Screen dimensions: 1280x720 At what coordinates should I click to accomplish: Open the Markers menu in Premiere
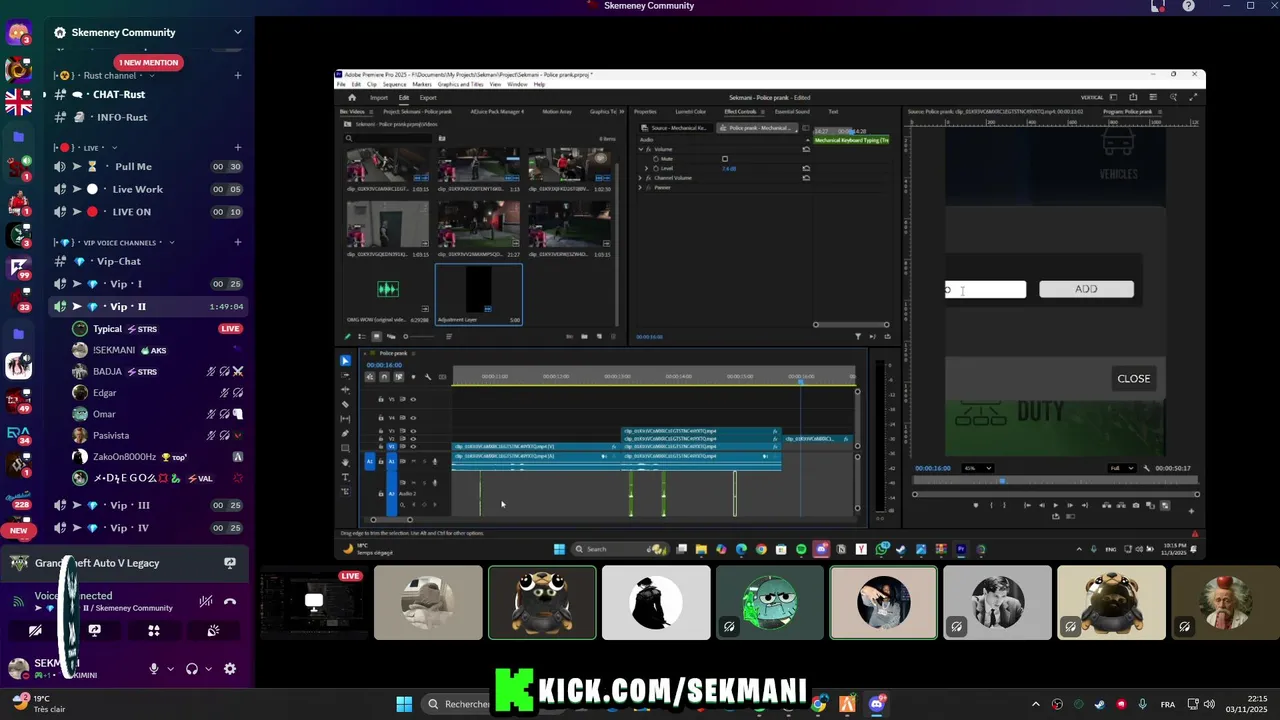[x=422, y=84]
